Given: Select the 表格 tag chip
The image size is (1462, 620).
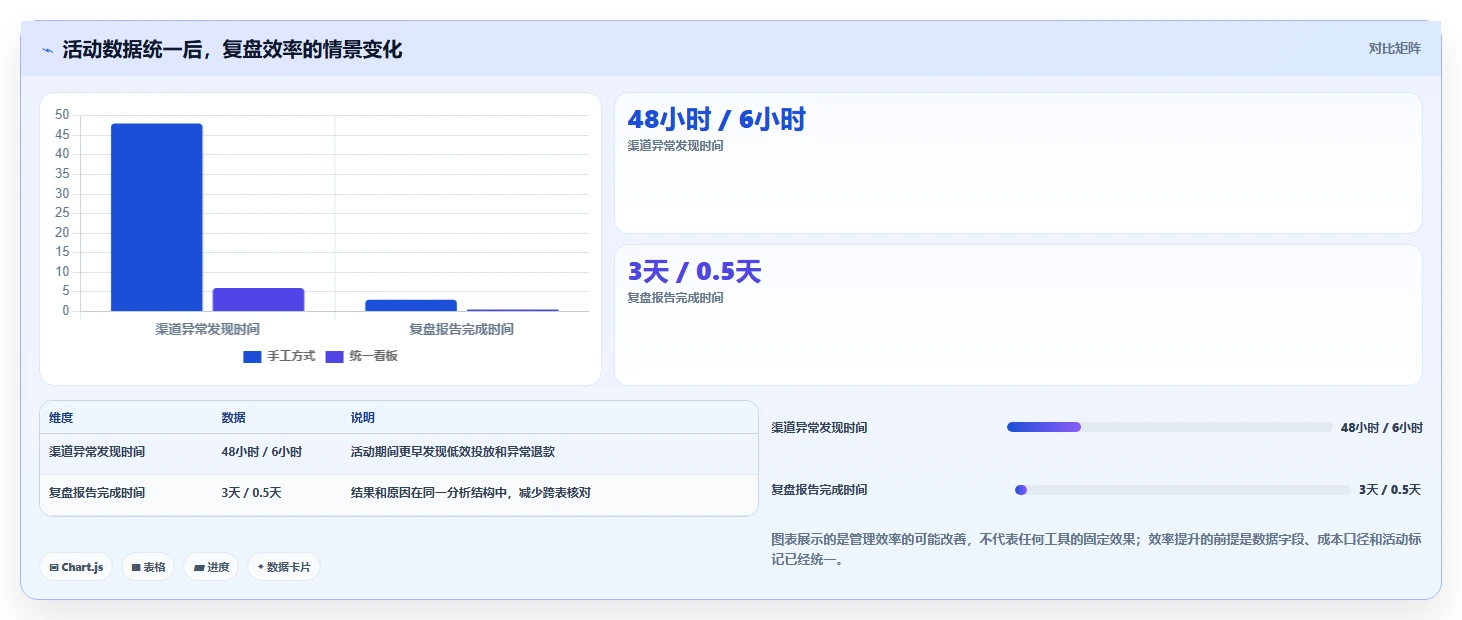Looking at the screenshot, I should [148, 567].
